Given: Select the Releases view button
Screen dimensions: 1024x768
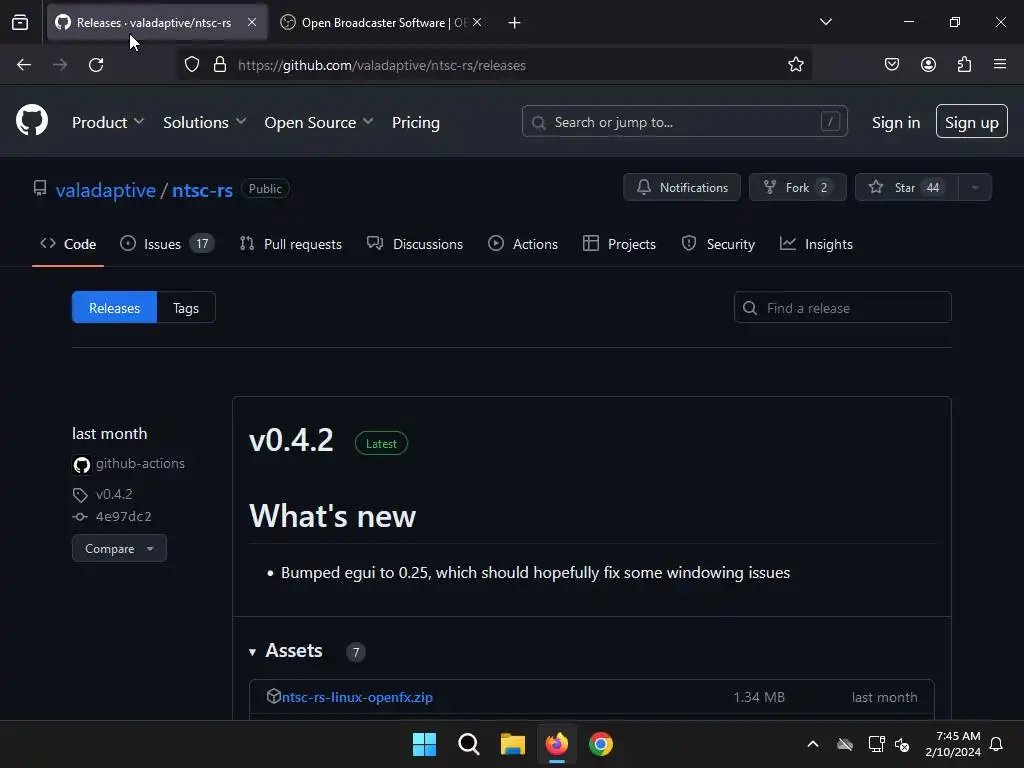Looking at the screenshot, I should (114, 308).
